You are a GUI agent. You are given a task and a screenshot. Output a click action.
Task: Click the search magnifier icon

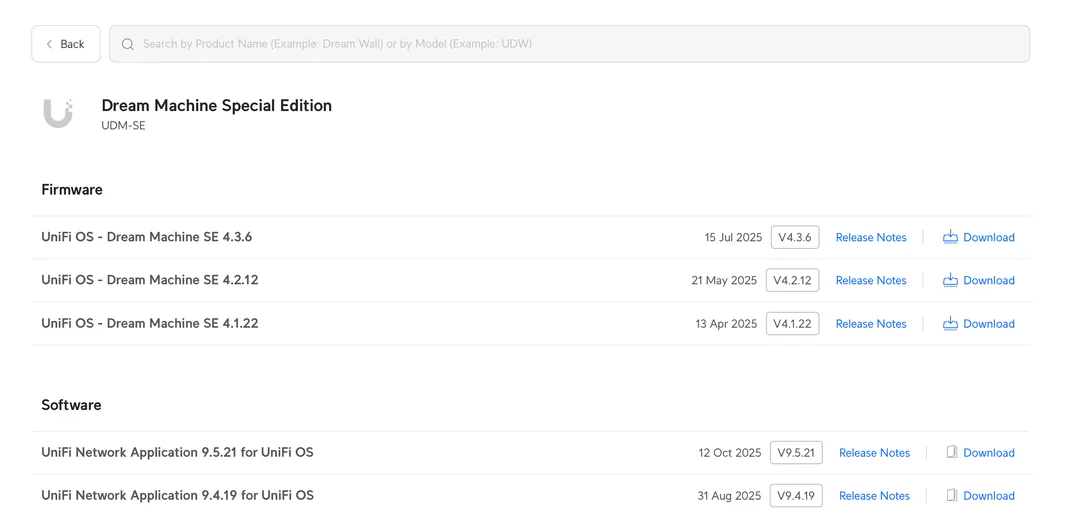coord(128,44)
